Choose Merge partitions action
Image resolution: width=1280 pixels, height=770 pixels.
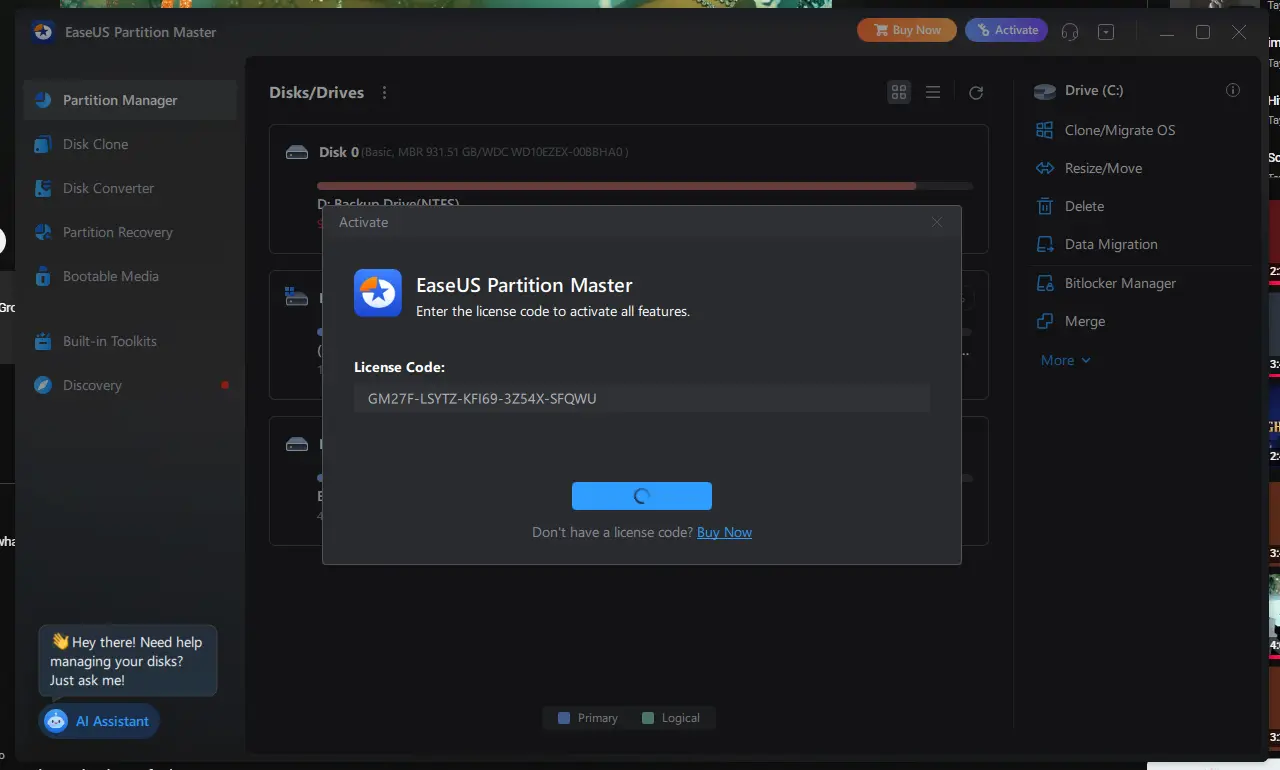click(1085, 321)
